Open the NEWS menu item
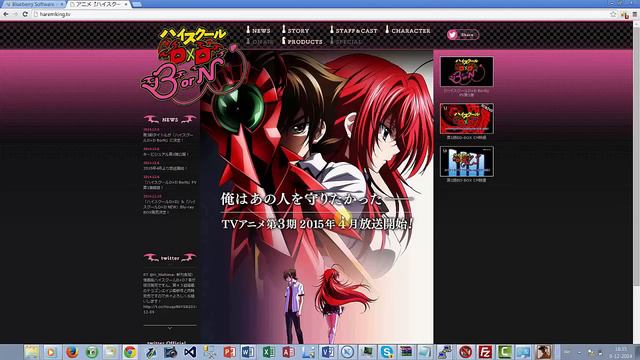Screen dimensions: 640x360 (258, 30)
